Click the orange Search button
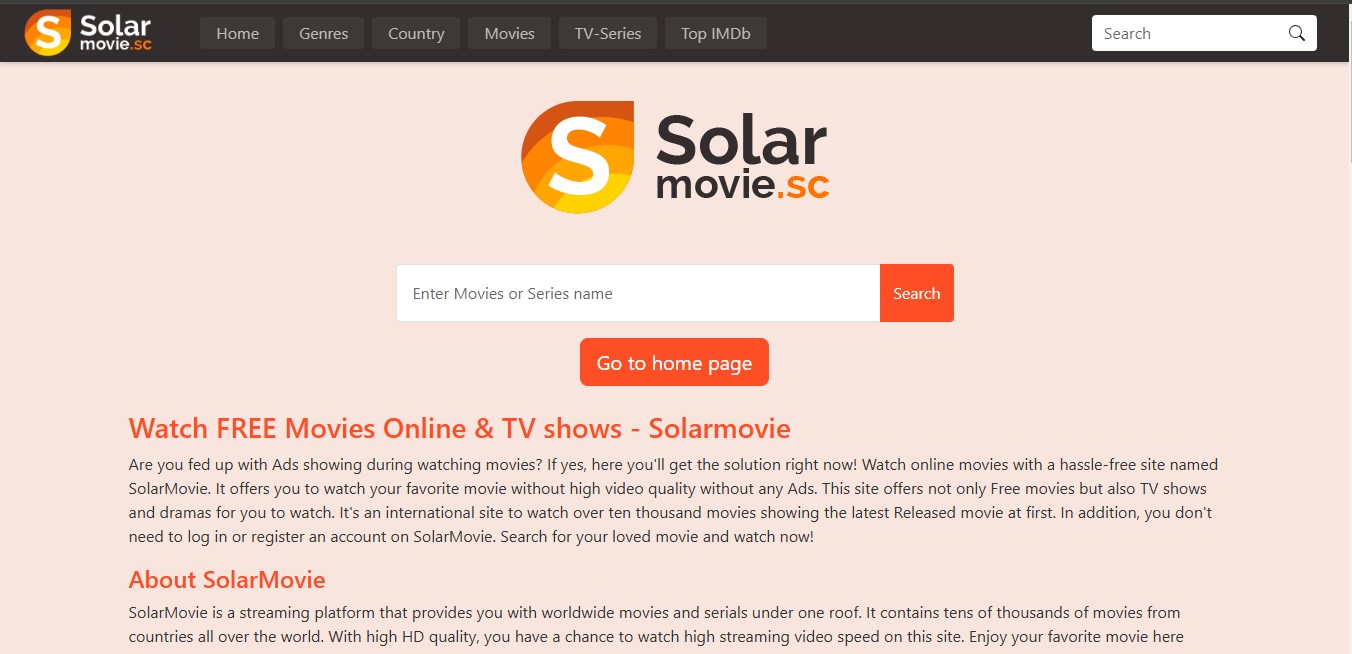 pos(917,293)
